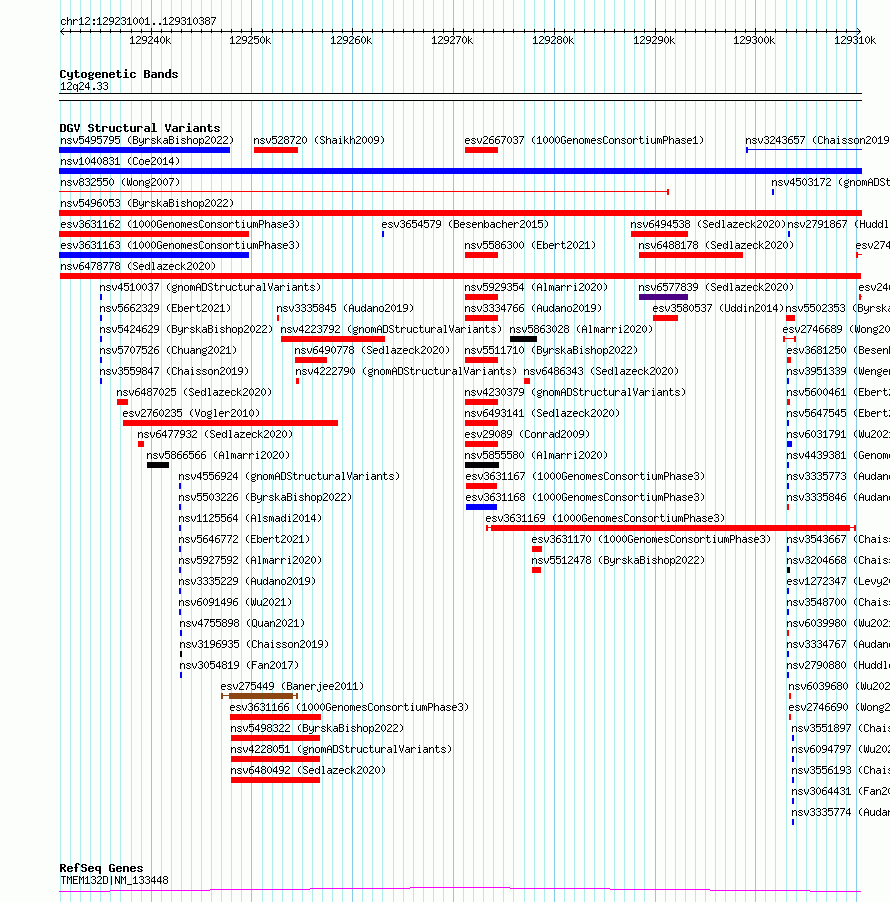Select nsv6577839 (Sedlazeck2020) label
Image resolution: width=890 pixels, height=902 pixels.
[x=716, y=287]
